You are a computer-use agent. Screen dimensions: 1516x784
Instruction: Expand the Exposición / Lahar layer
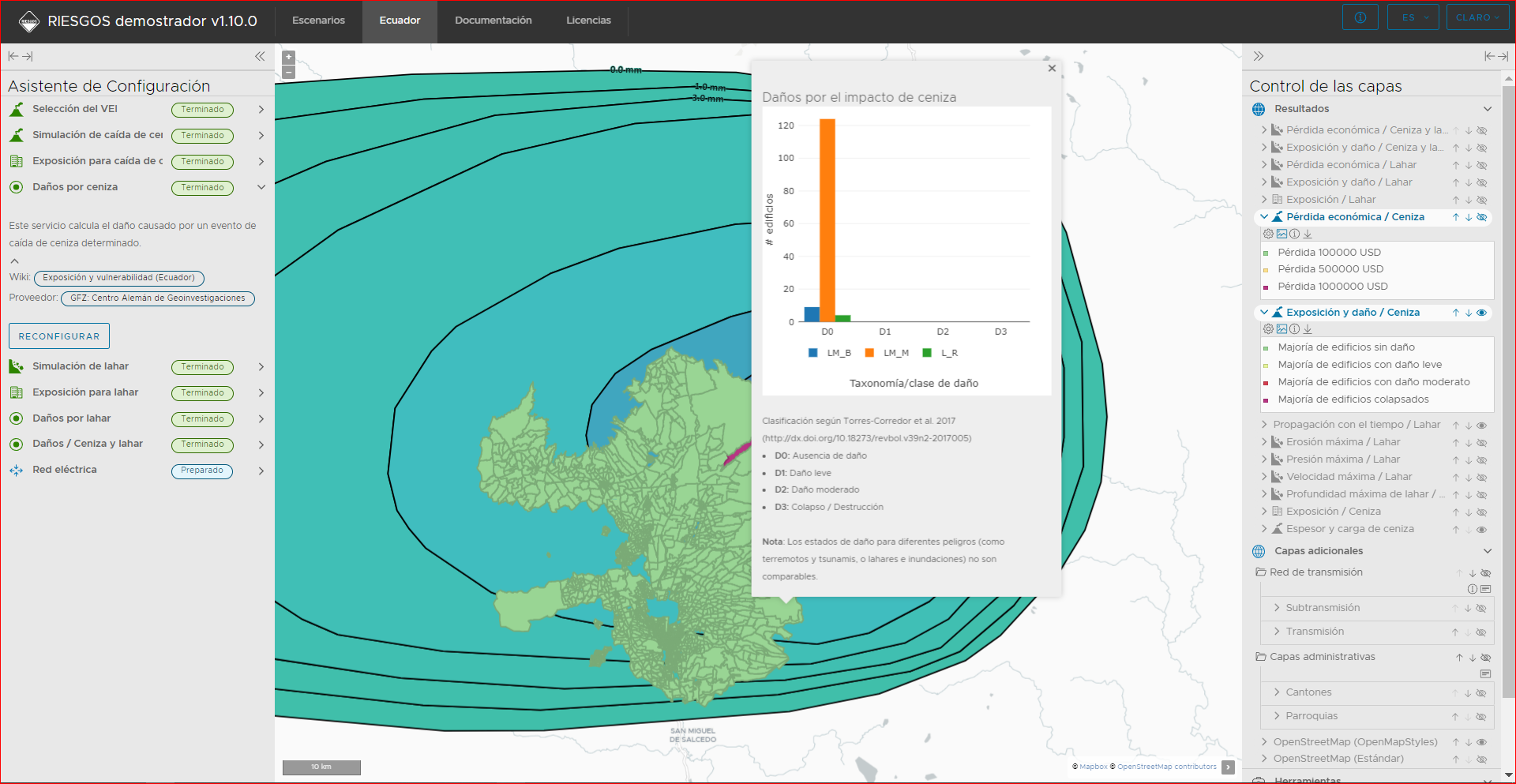(1264, 200)
